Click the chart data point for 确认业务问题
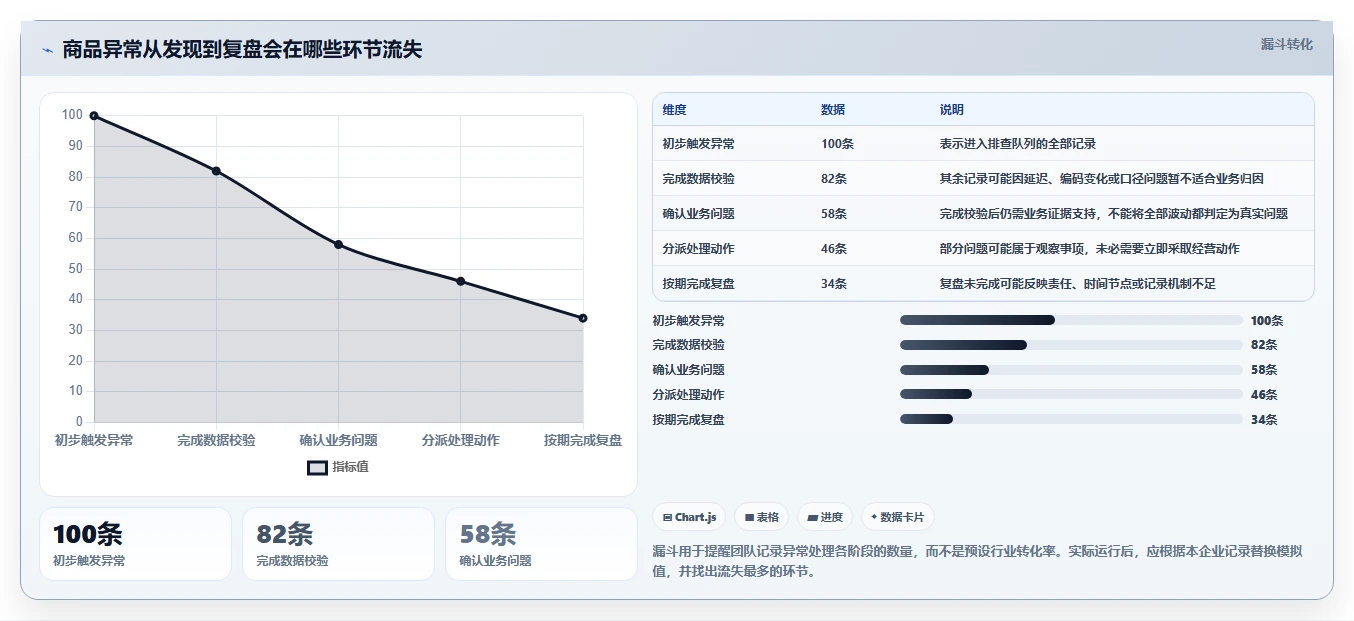 338,245
